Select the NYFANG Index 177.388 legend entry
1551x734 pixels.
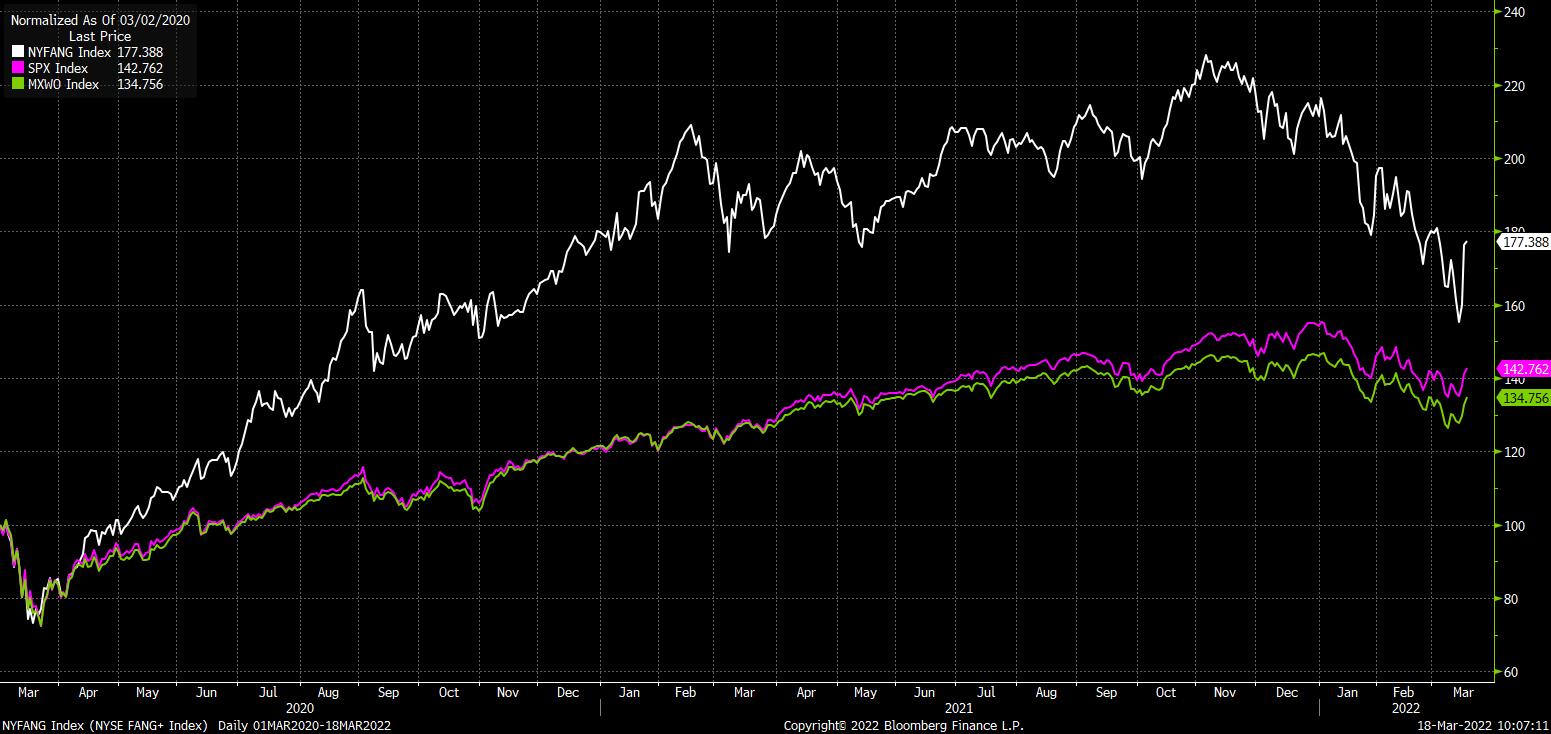pyautogui.click(x=87, y=52)
